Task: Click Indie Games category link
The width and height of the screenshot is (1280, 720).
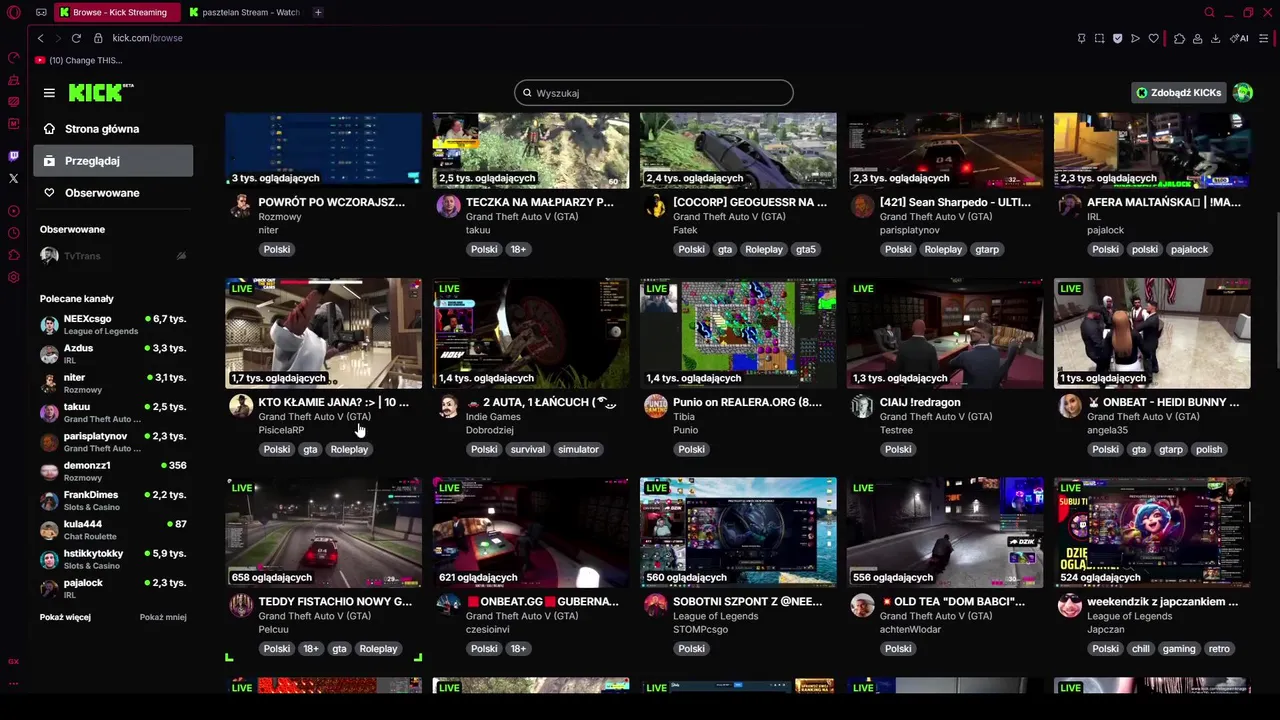Action: click(493, 417)
